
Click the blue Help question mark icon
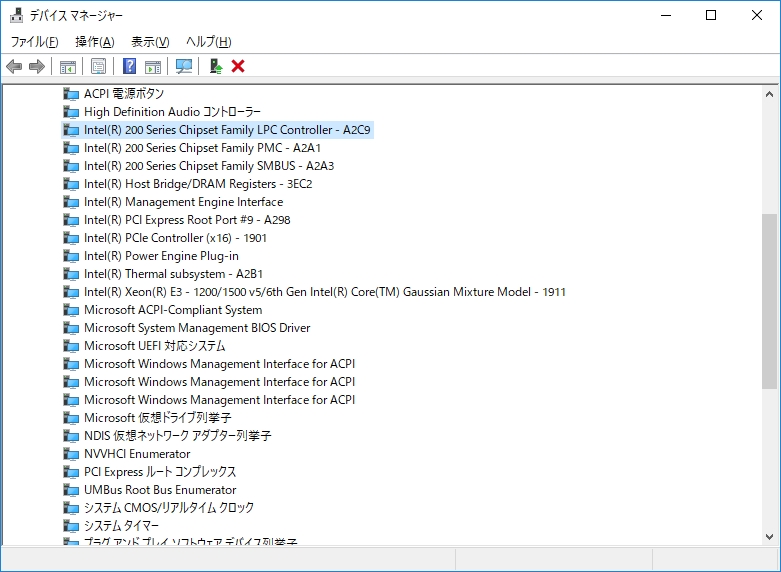pyautogui.click(x=130, y=66)
